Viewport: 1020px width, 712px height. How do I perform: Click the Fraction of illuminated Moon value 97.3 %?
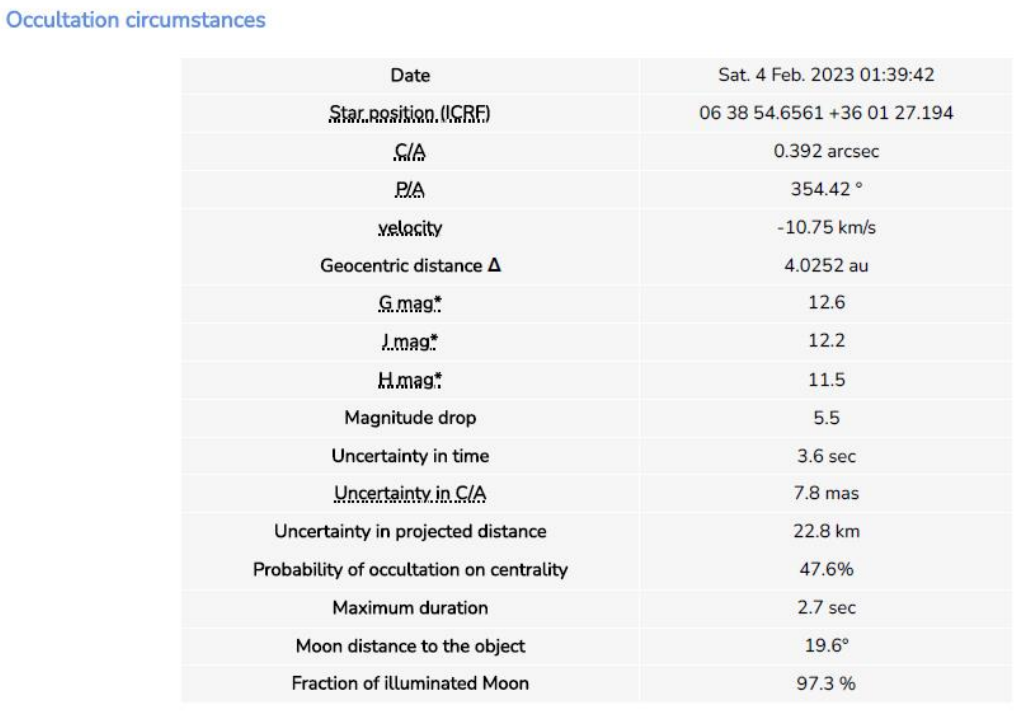point(826,683)
